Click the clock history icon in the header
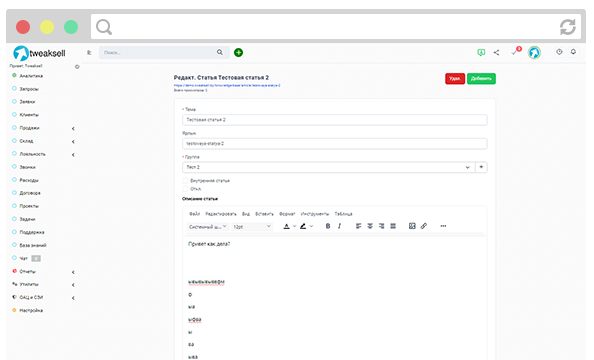The width and height of the screenshot is (594, 360). pos(559,52)
